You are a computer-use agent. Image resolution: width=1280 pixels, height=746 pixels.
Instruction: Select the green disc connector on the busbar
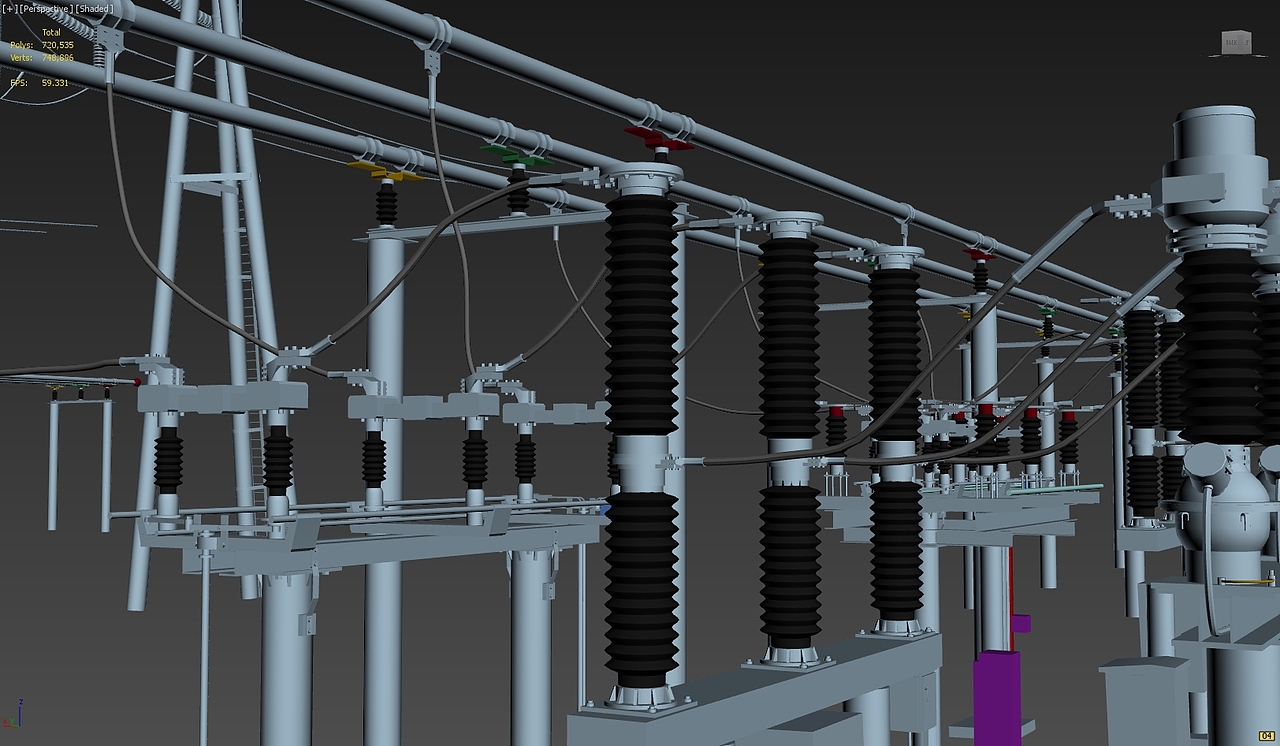coord(516,155)
